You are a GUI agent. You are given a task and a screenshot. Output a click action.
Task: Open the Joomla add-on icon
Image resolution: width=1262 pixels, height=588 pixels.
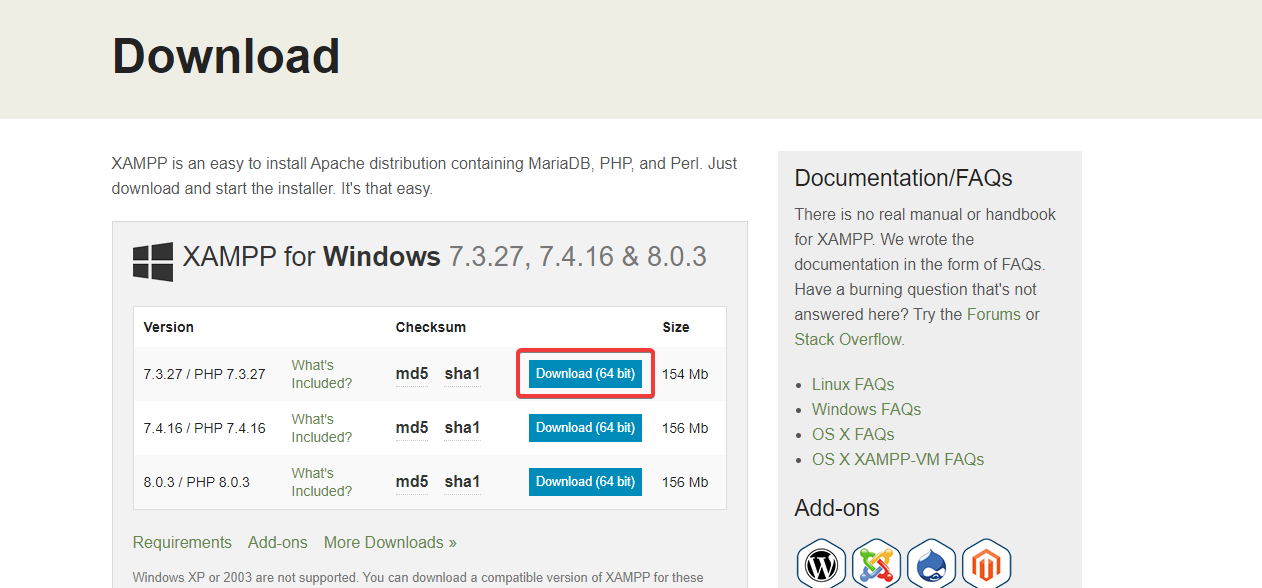pyautogui.click(x=877, y=564)
